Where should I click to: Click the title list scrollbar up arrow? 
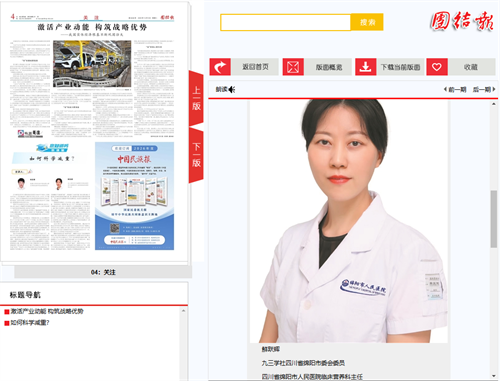click(x=183, y=311)
